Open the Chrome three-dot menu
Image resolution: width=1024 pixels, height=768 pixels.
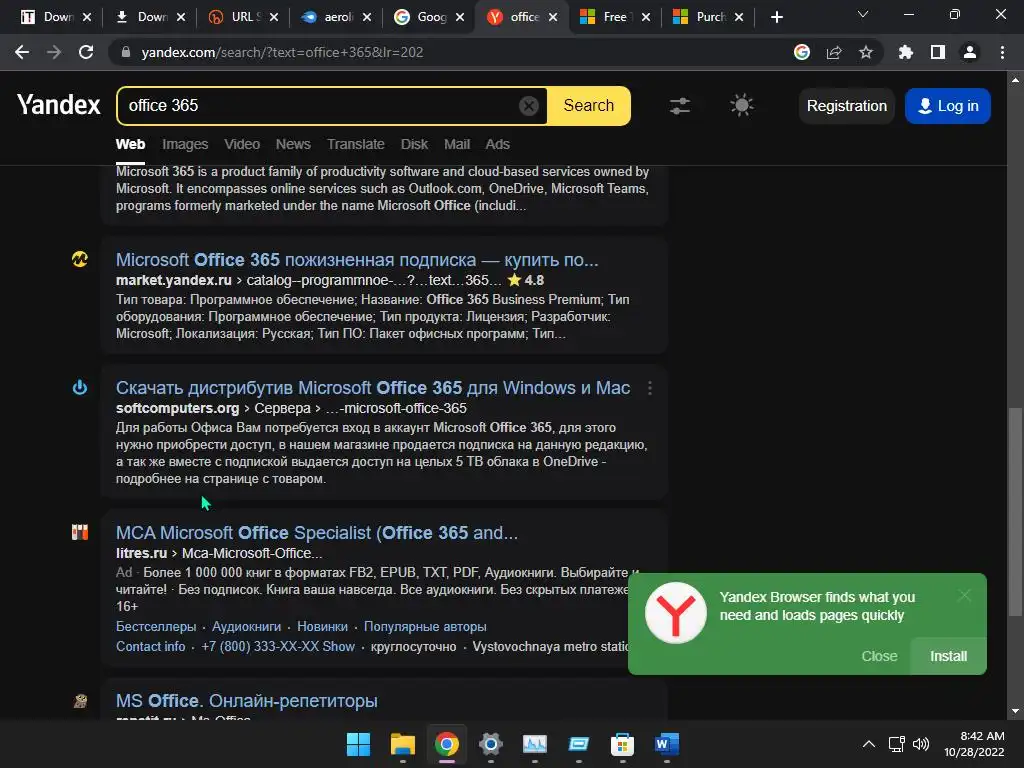pyautogui.click(x=1002, y=52)
